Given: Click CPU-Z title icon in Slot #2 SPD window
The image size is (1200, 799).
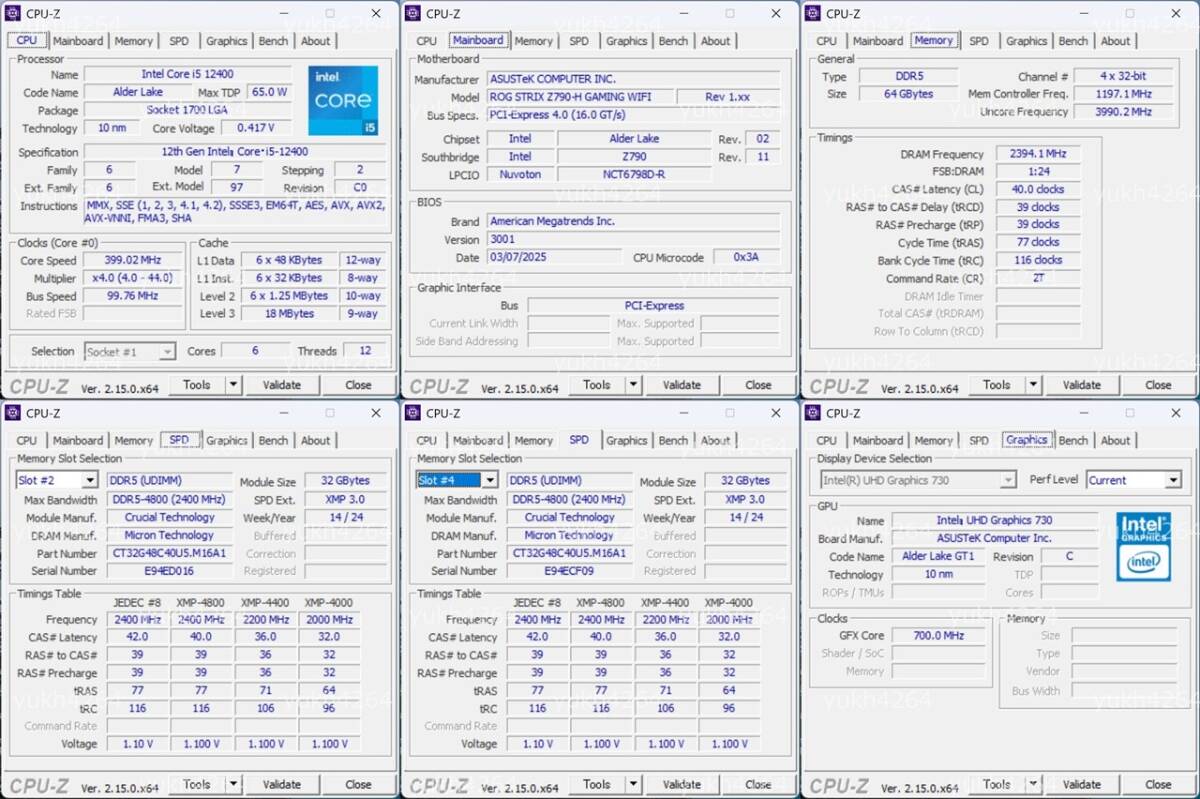Looking at the screenshot, I should 13,414.
